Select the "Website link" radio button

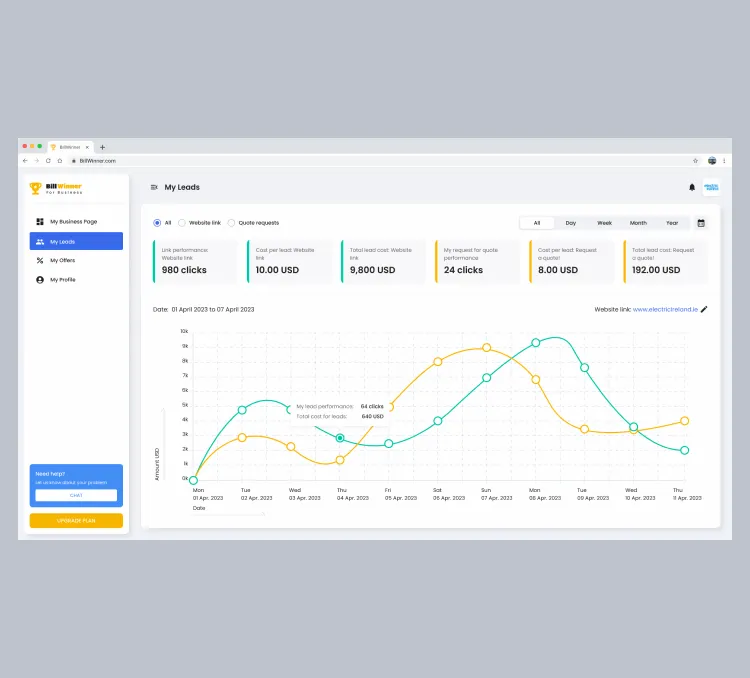182,223
